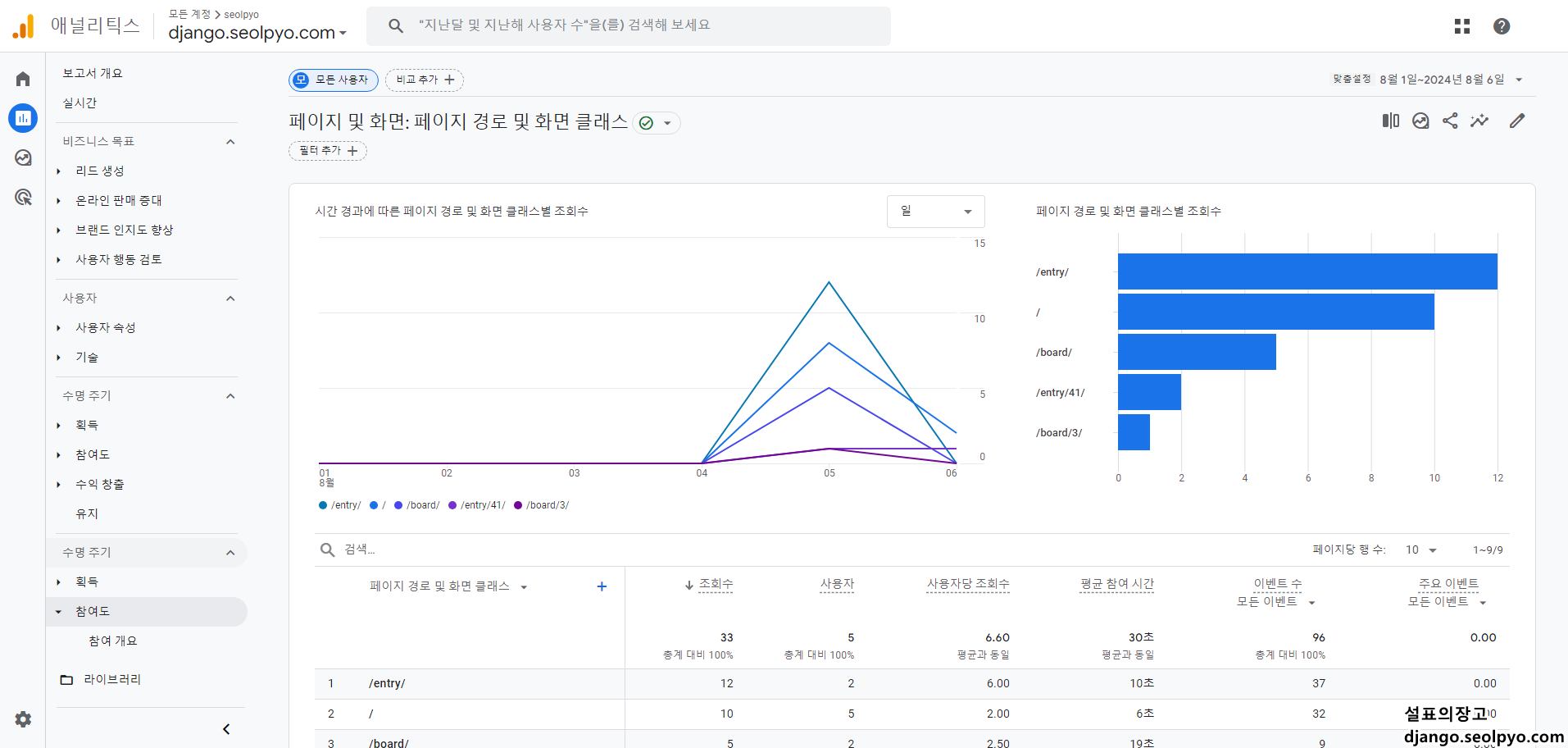Viewport: 1568px width, 748px height.
Task: Open the Google apps grid icon
Action: [x=1462, y=26]
